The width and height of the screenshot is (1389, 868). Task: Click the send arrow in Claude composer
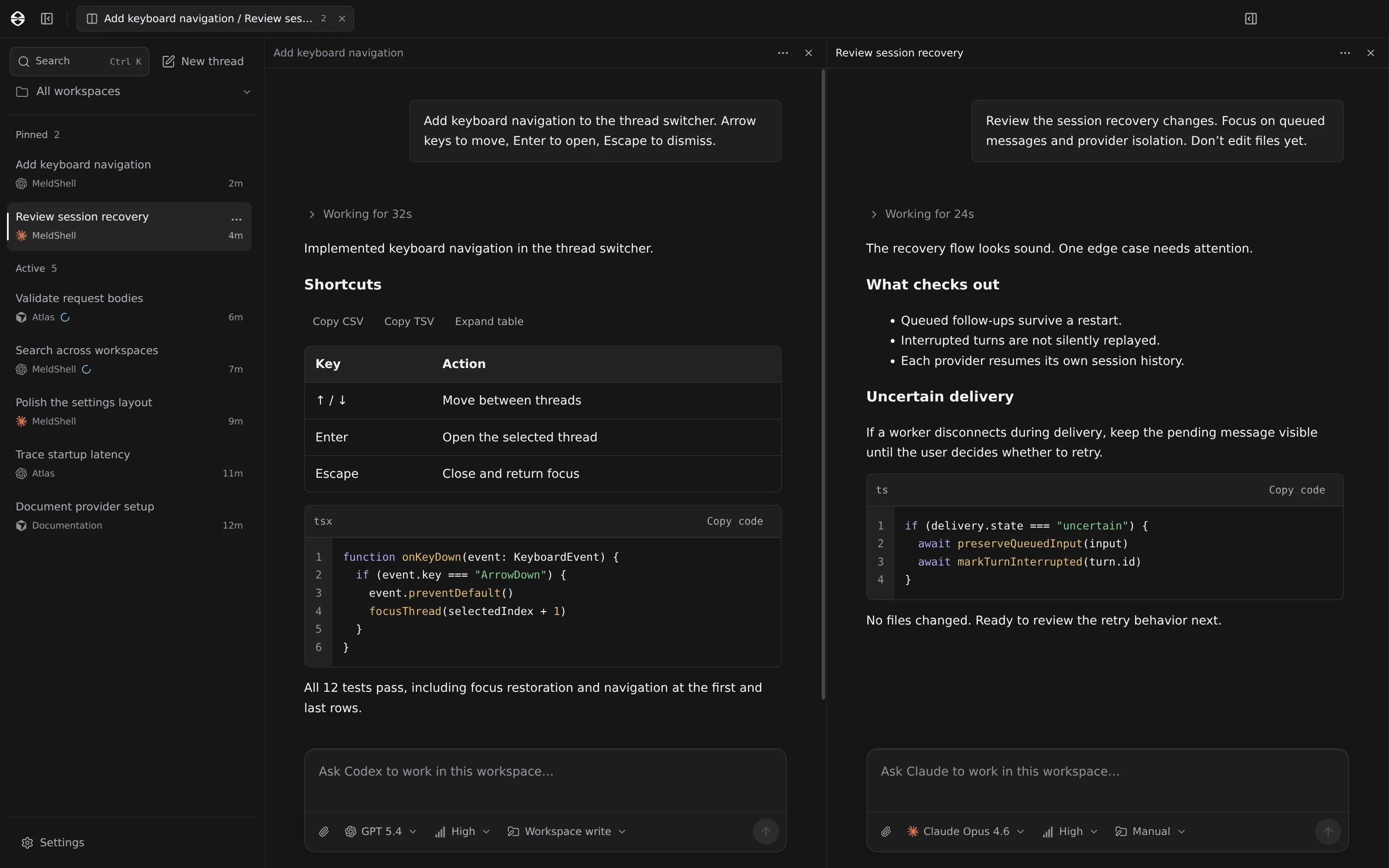coord(1328,831)
